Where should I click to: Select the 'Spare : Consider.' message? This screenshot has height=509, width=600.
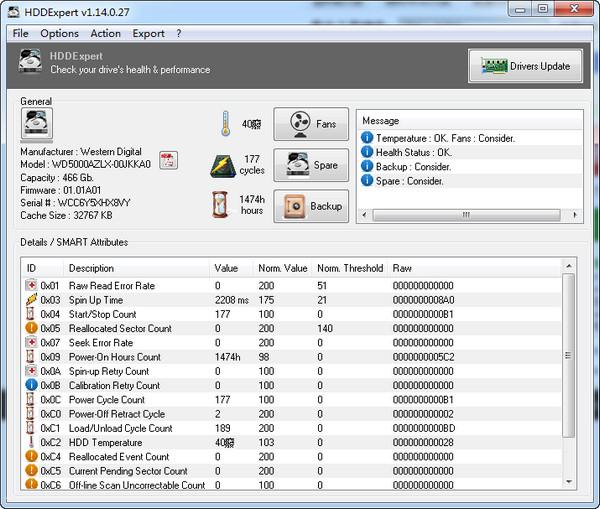[409, 181]
